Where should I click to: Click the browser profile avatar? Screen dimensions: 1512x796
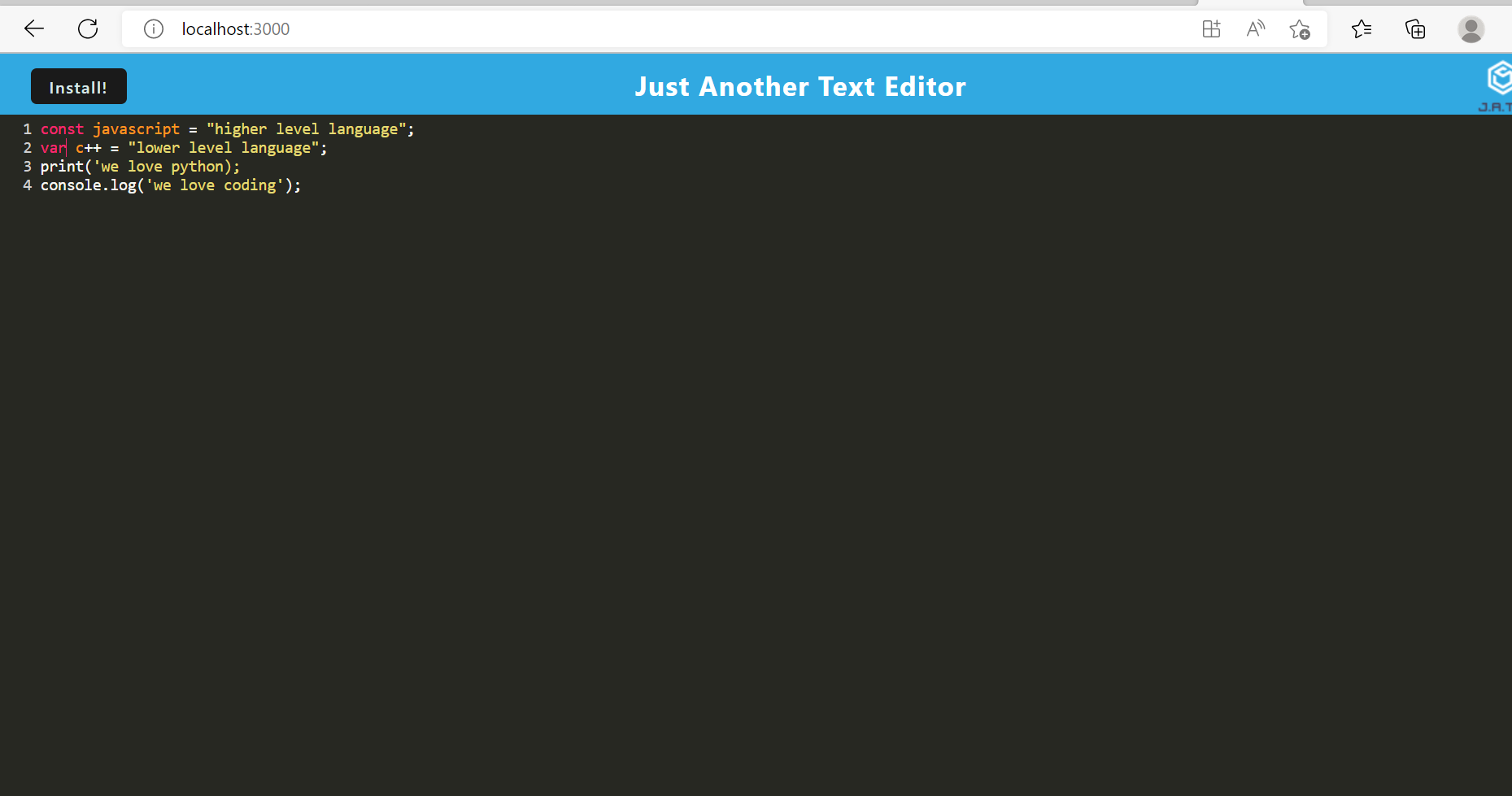1471,28
